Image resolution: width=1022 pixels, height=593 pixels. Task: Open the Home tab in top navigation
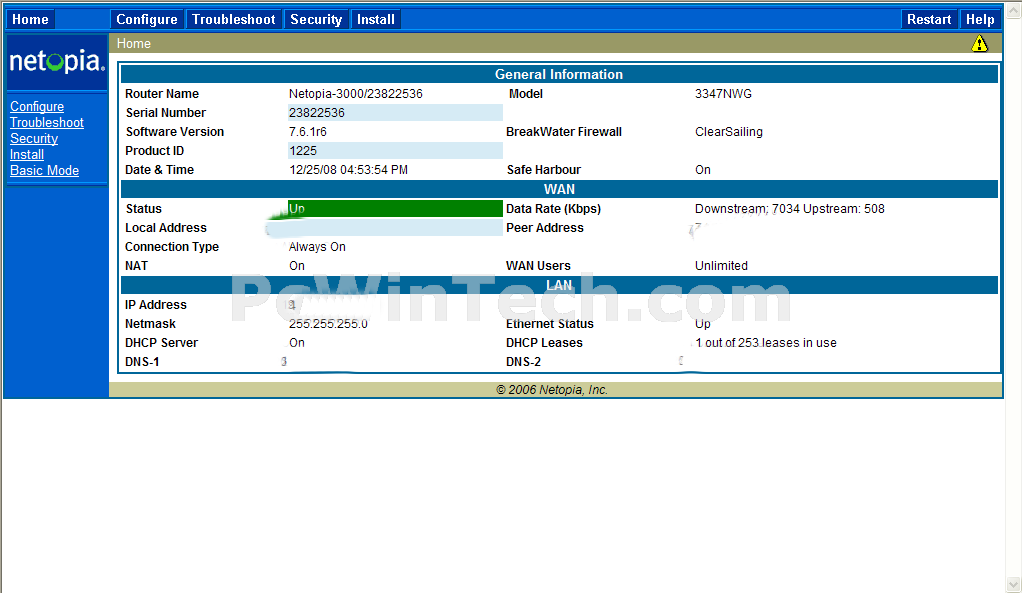[x=30, y=20]
